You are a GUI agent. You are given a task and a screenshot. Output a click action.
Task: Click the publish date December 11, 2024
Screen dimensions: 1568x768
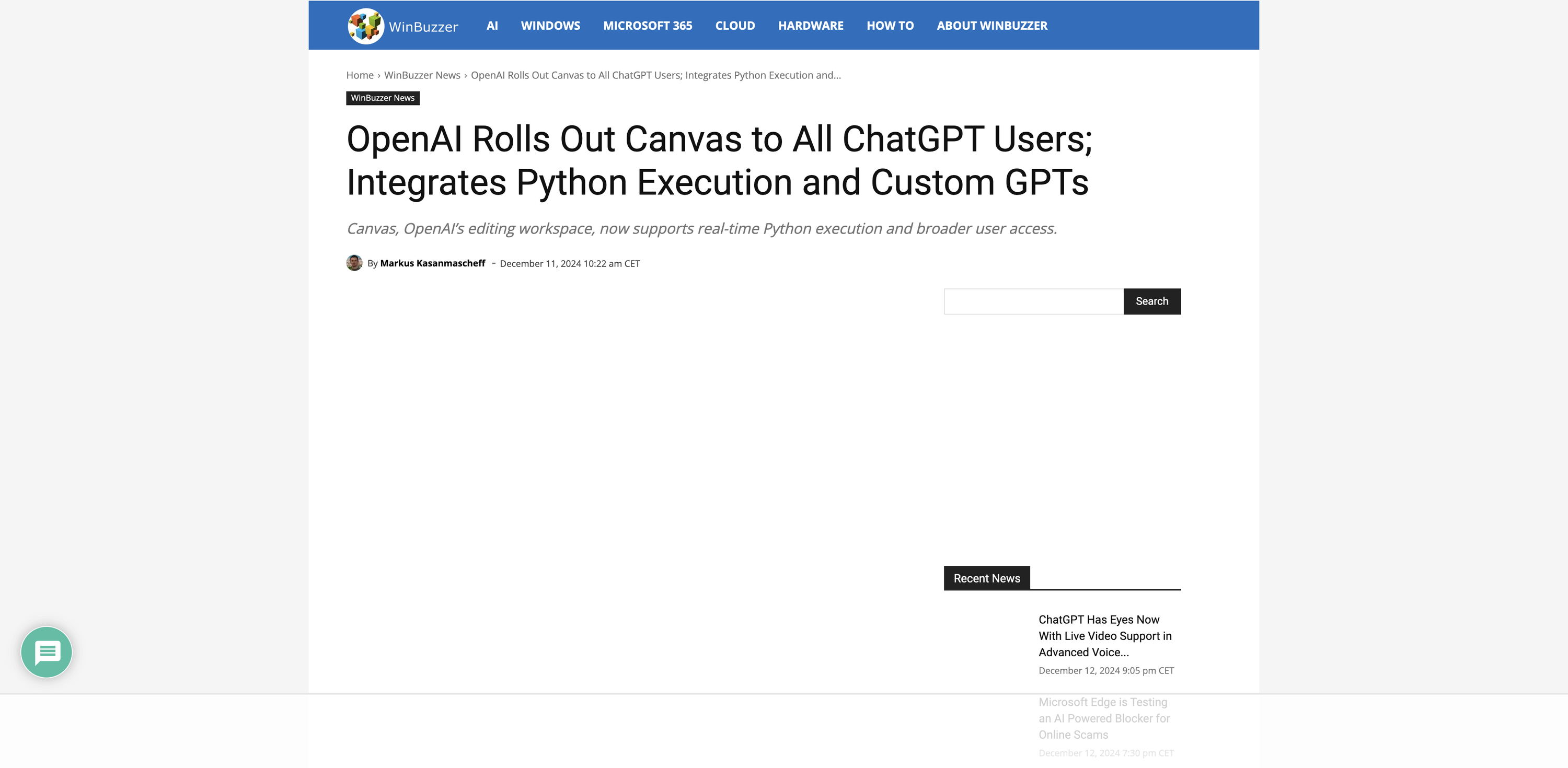tap(570, 263)
